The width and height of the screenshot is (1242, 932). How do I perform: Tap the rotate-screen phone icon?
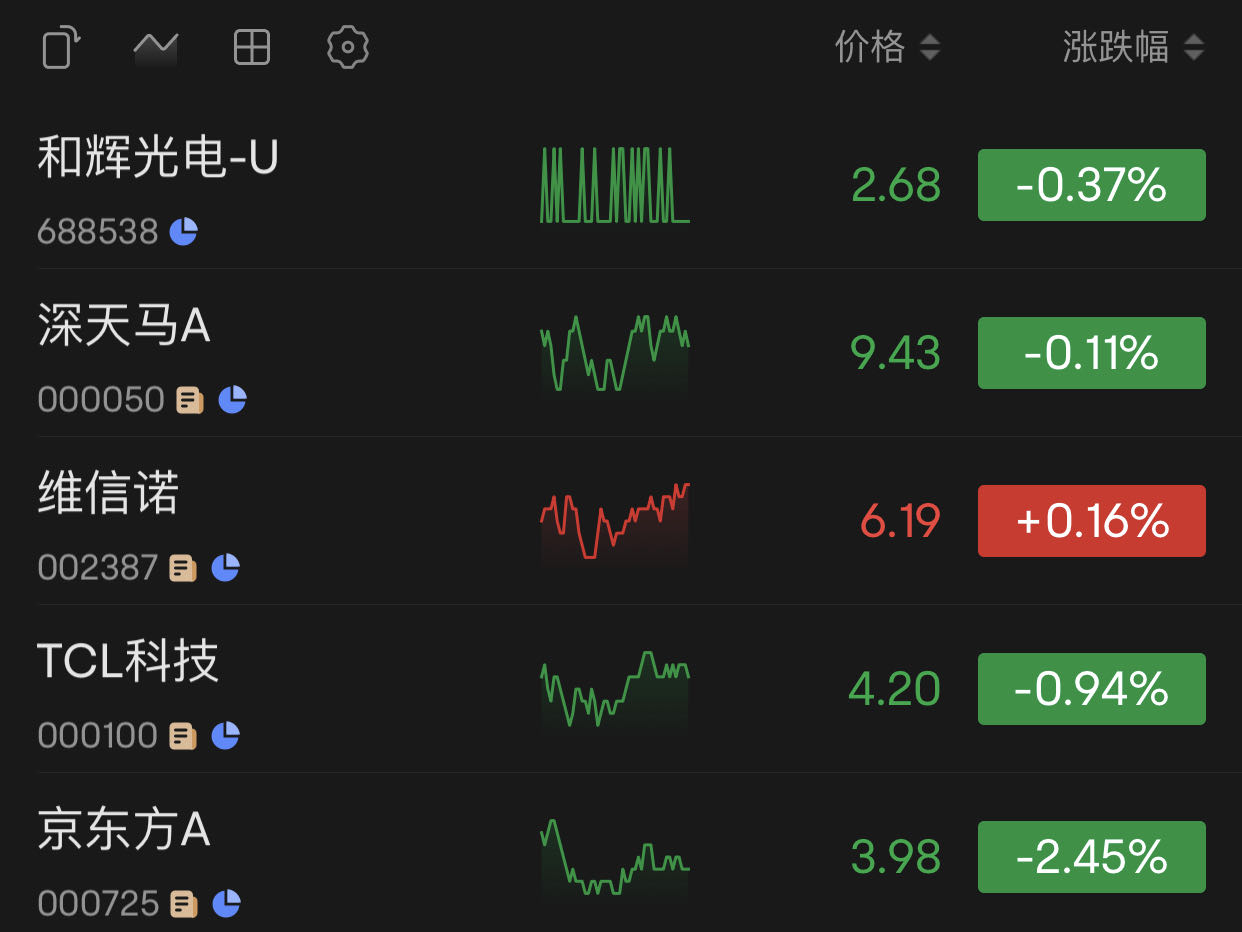click(x=60, y=47)
